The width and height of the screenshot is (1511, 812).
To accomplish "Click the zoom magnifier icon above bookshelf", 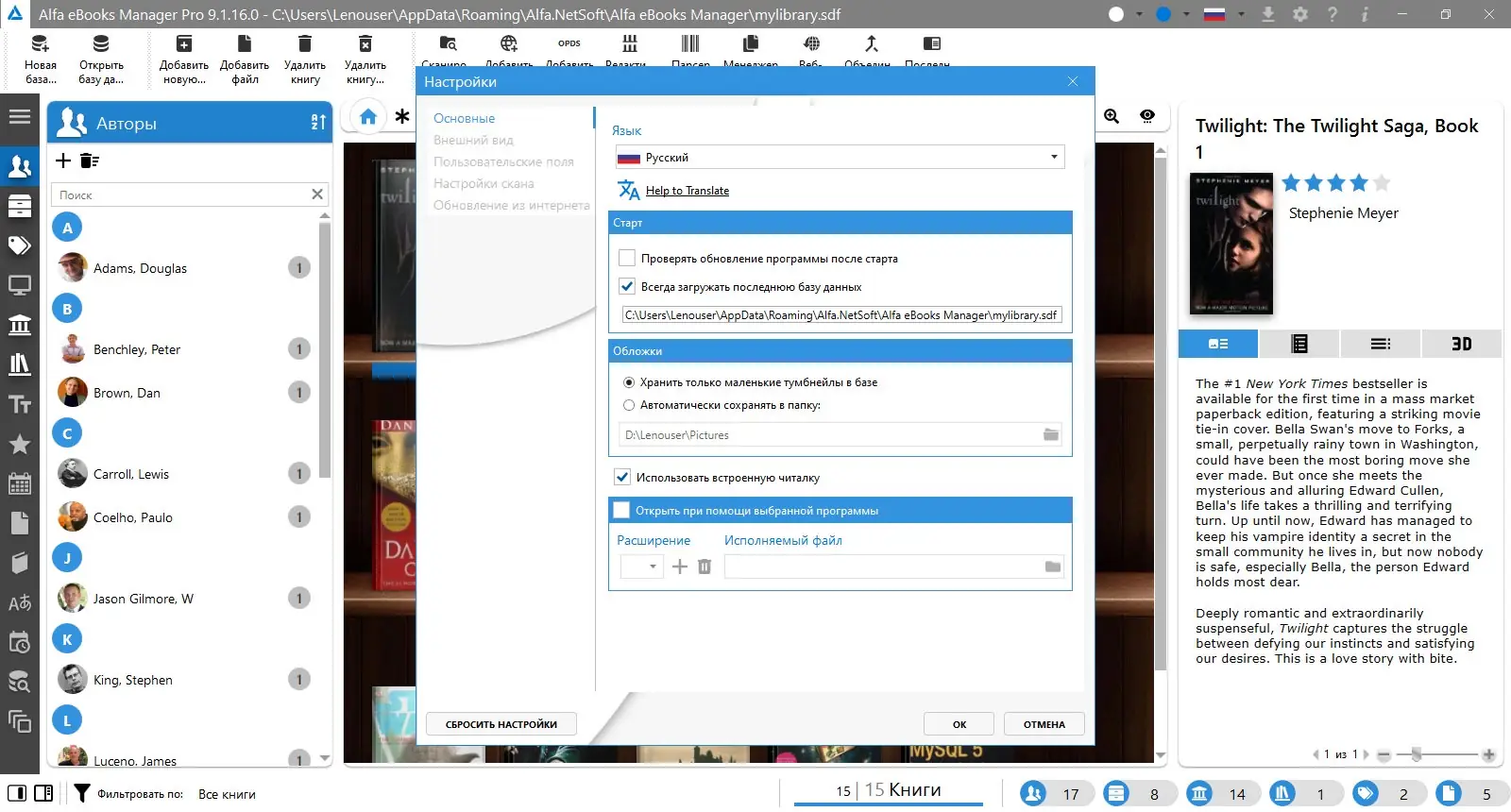I will [1112, 116].
